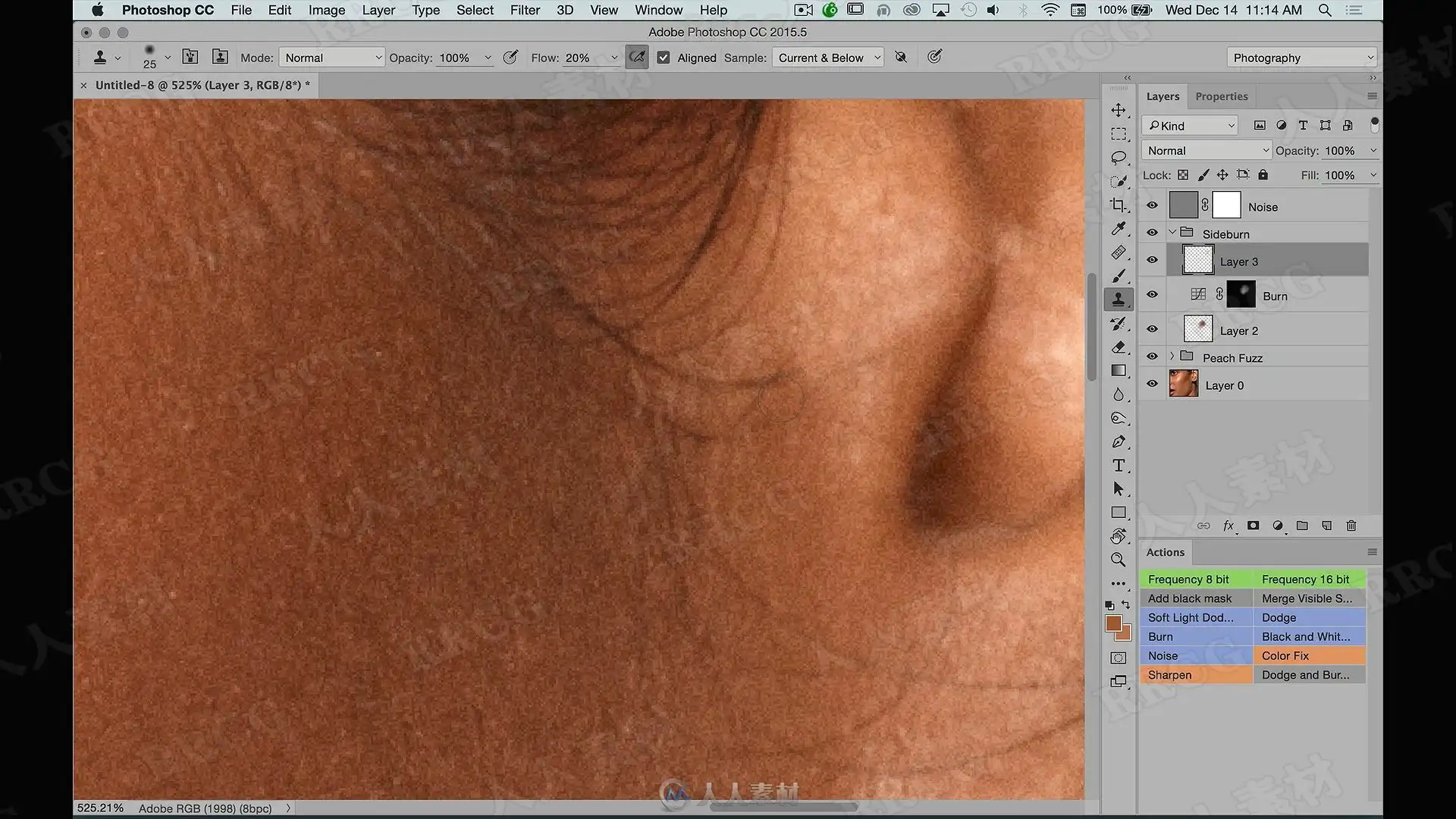
Task: Switch to the Properties tab
Action: click(1221, 96)
